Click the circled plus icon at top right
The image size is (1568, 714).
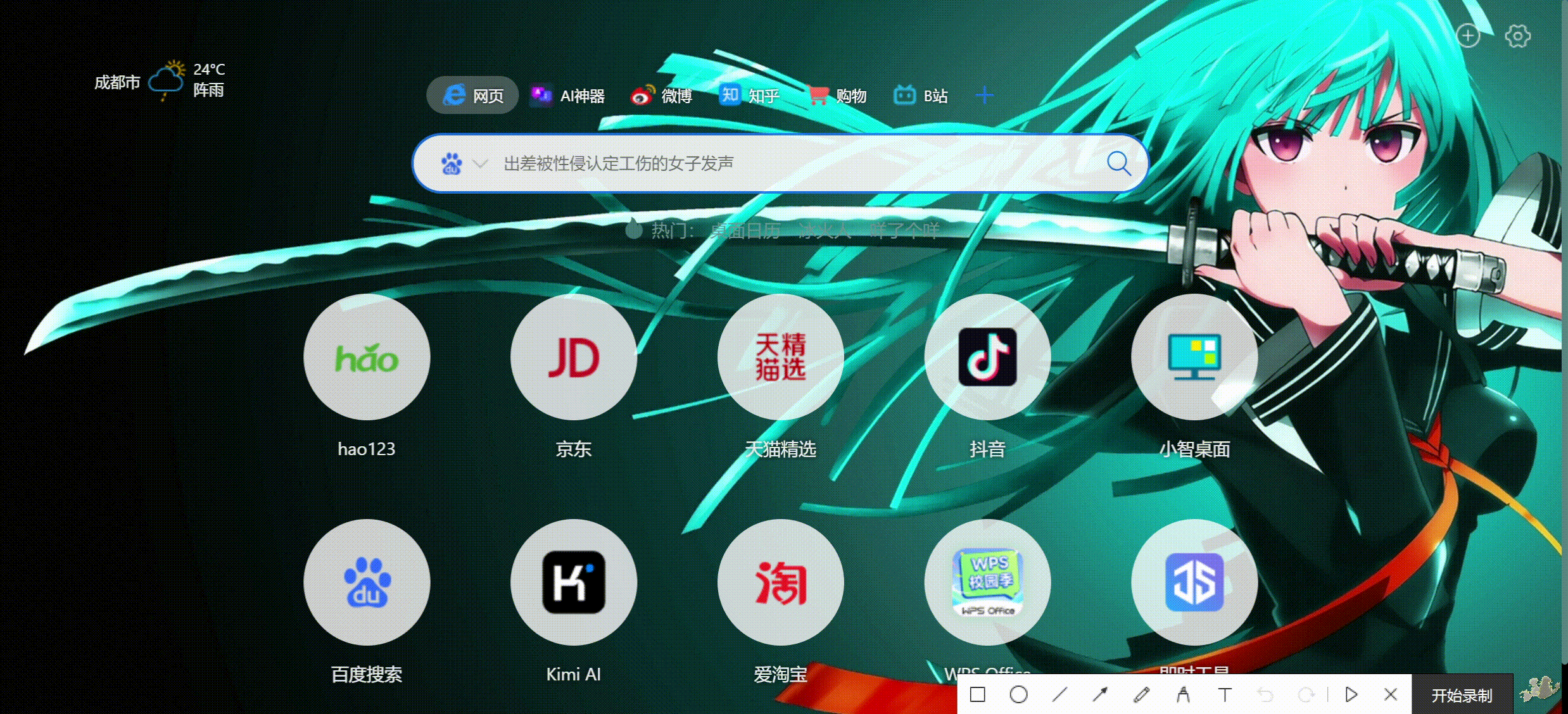tap(1467, 35)
